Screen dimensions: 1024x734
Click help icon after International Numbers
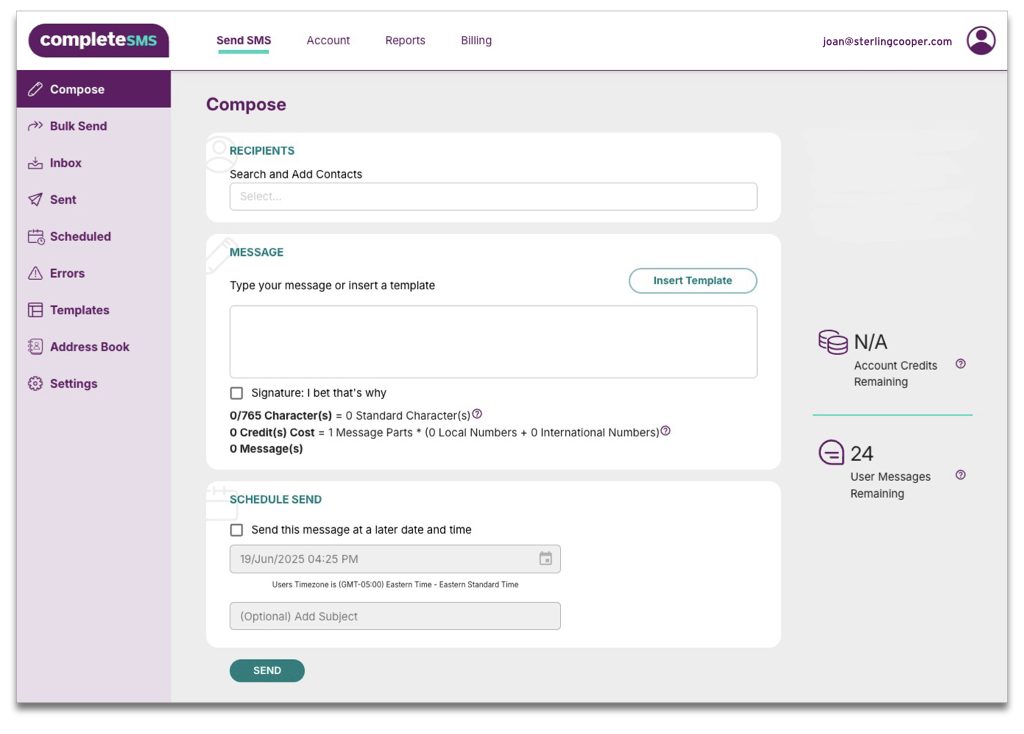point(665,431)
